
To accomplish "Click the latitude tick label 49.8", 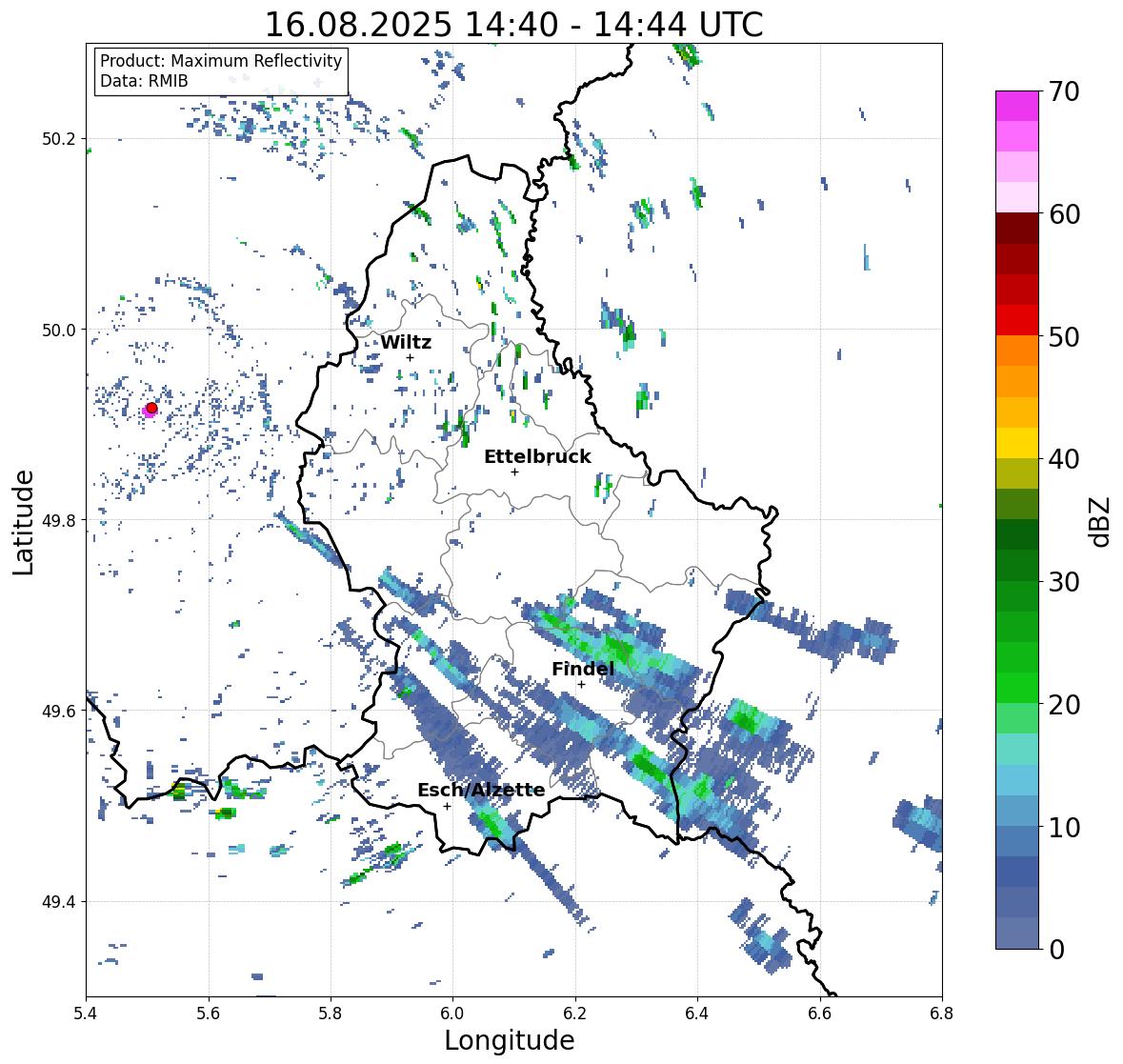I will (59, 520).
